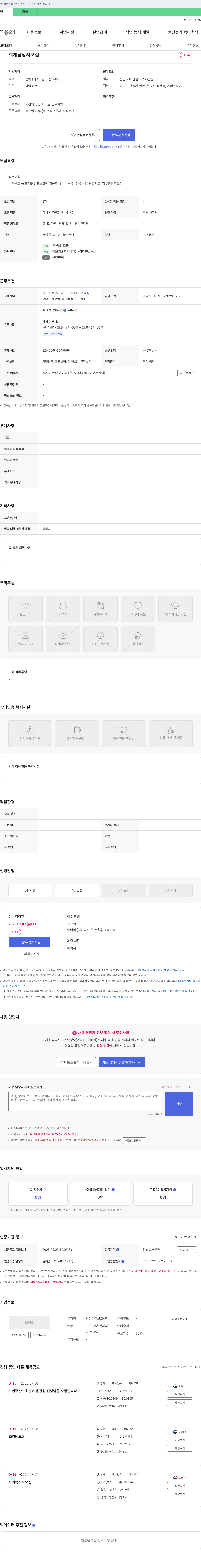201x1568 pixels.
Task: Expand 지도 보기 in 근무 예정지 row
Action: (x=187, y=373)
